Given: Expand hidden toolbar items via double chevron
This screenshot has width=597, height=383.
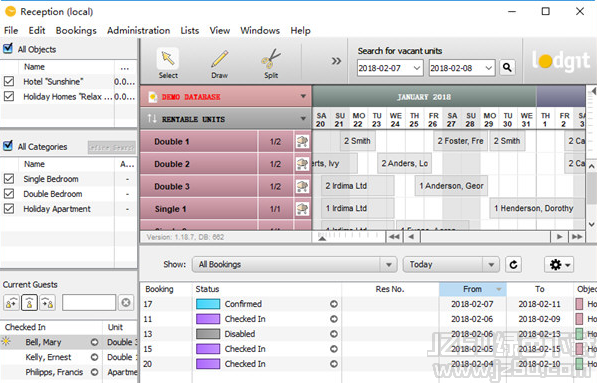Looking at the screenshot, I should tap(336, 61).
